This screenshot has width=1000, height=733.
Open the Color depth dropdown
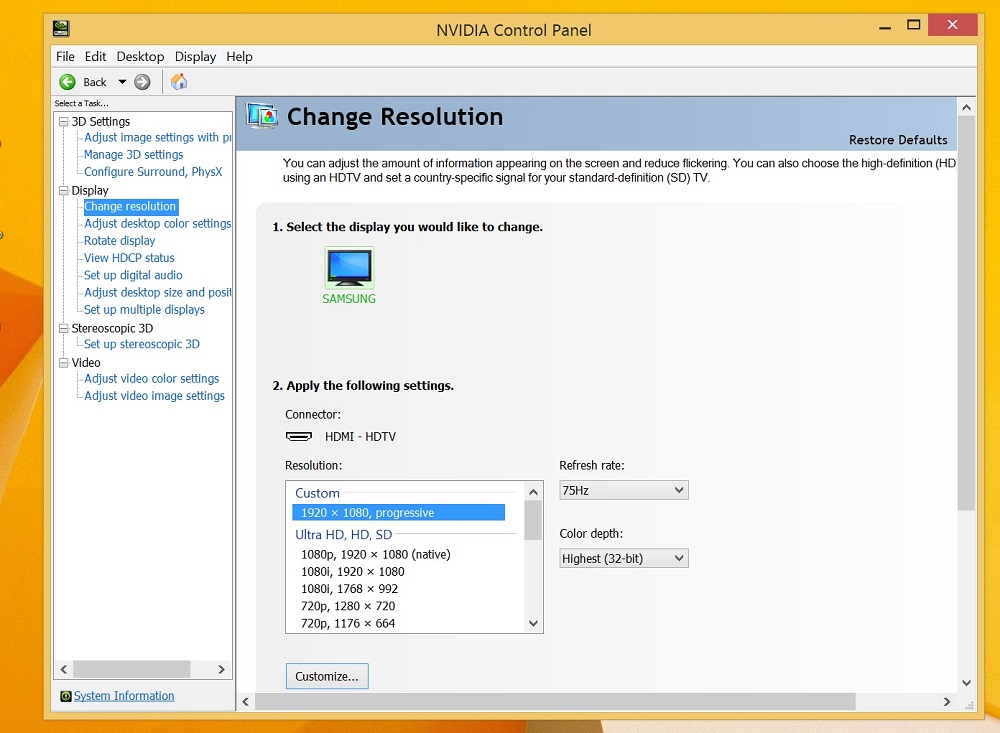pyautogui.click(x=623, y=558)
